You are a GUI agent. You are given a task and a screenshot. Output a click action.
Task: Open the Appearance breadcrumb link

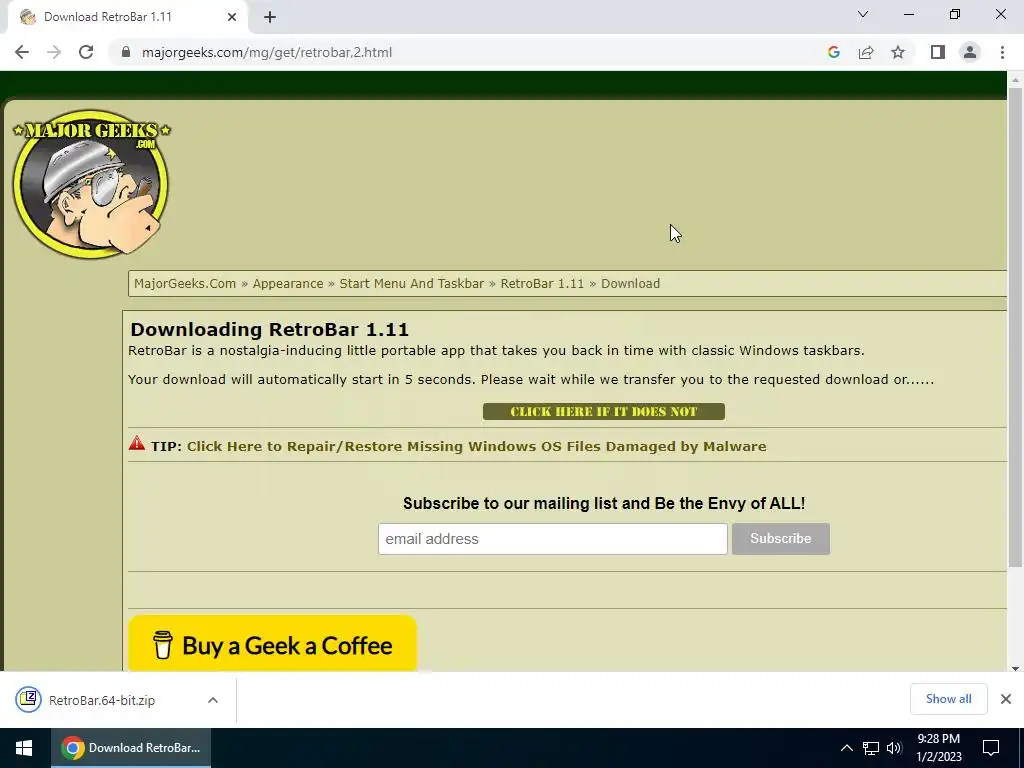click(287, 283)
